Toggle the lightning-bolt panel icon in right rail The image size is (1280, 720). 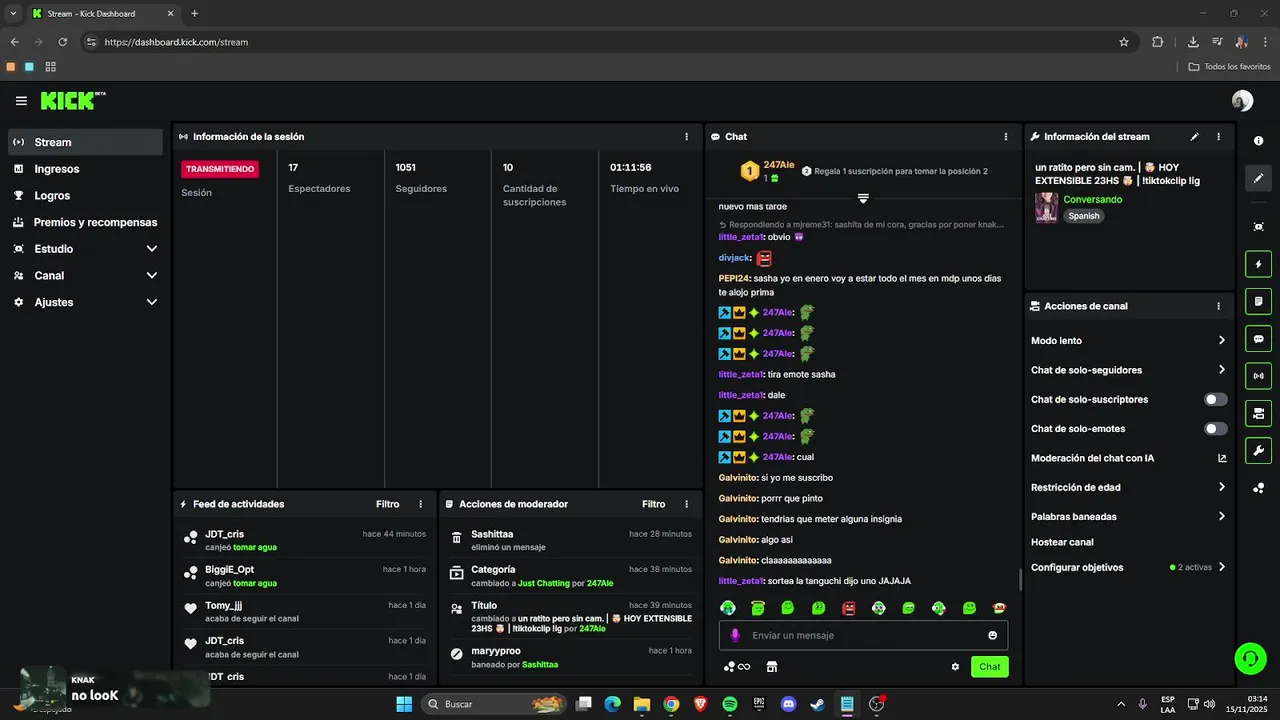[x=1259, y=265]
